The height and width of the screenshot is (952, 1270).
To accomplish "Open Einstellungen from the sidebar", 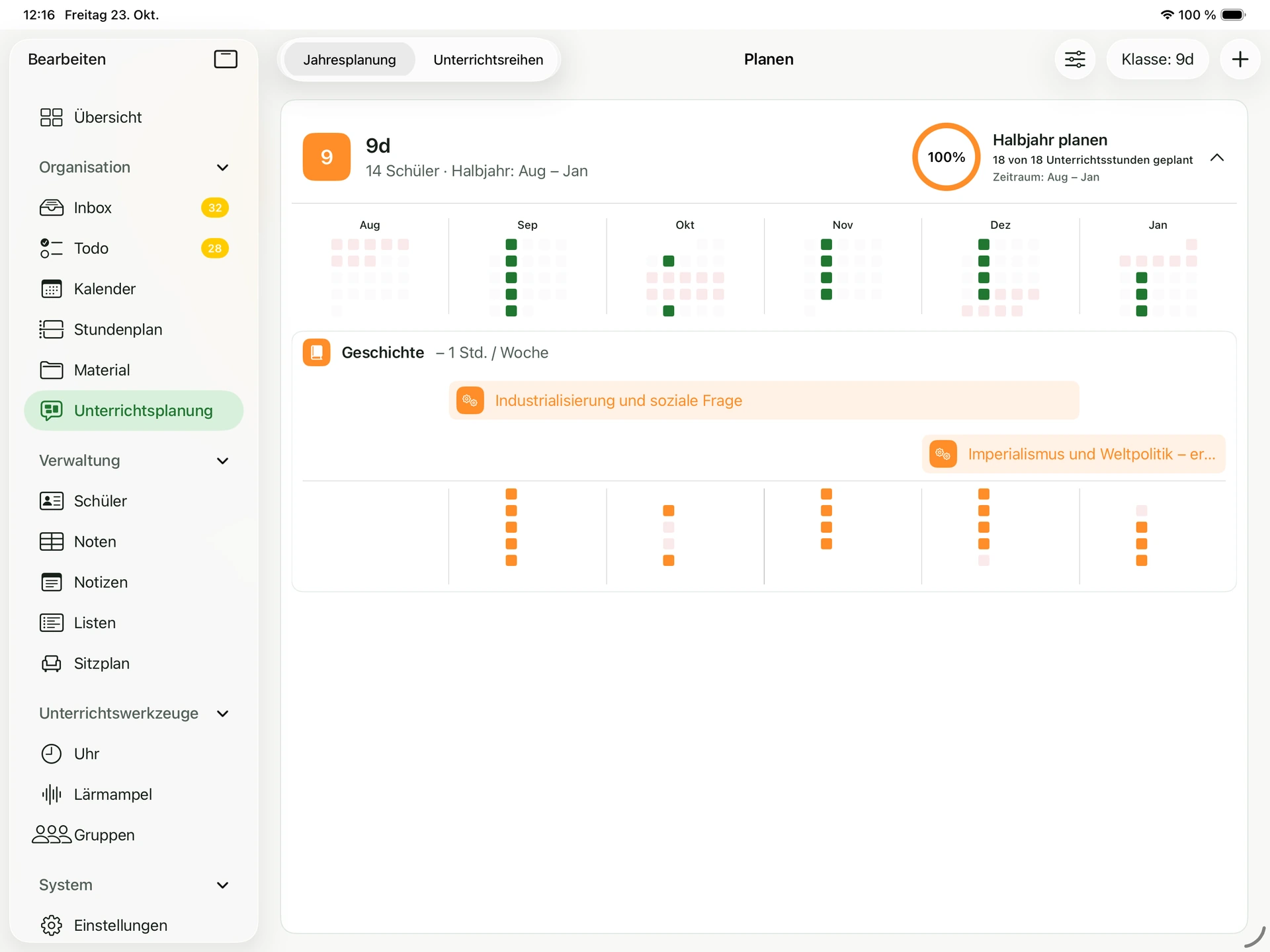I will click(x=134, y=926).
